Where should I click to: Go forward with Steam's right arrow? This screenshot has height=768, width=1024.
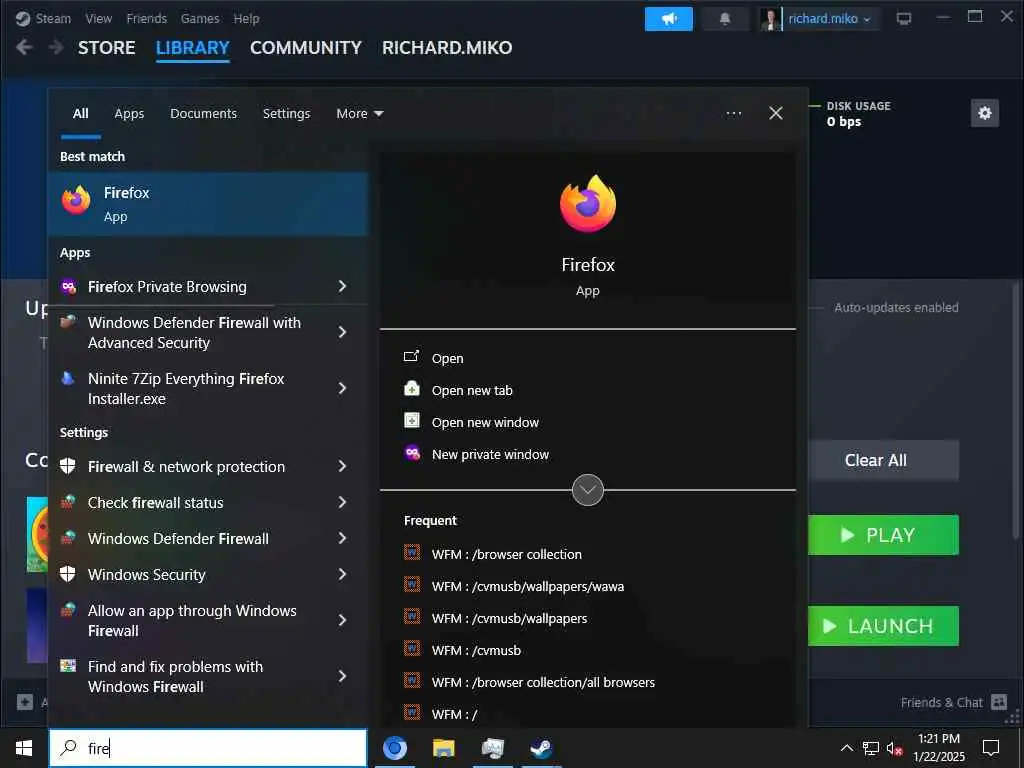(56, 47)
